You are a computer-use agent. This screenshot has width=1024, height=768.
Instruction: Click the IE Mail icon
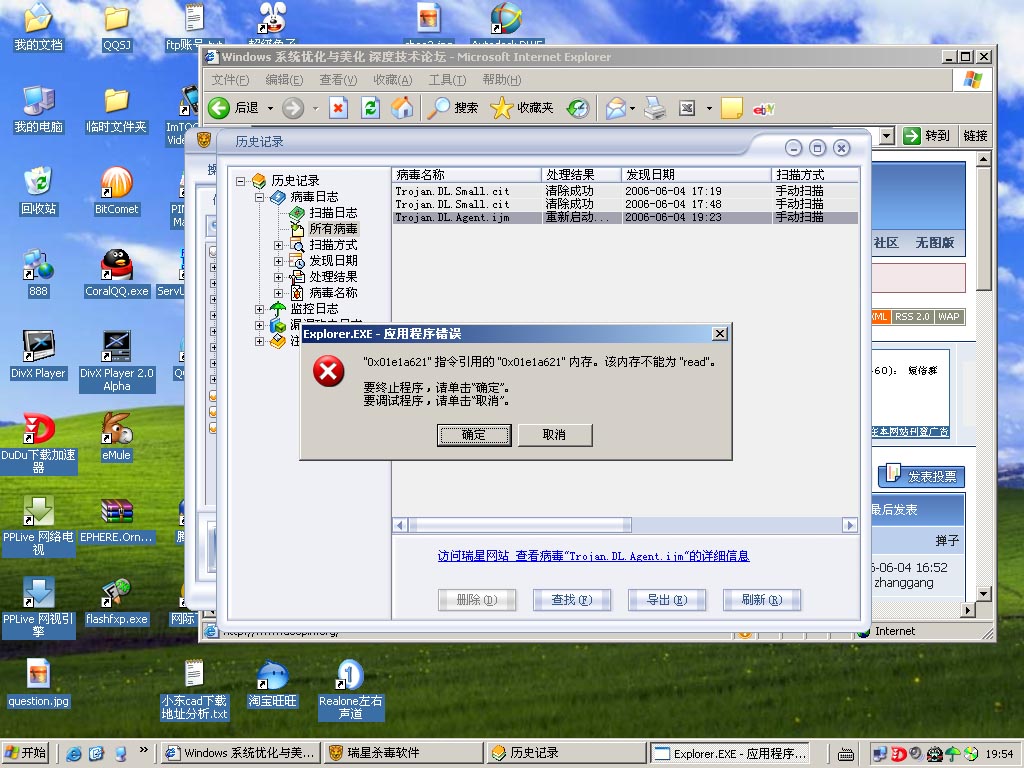[615, 108]
